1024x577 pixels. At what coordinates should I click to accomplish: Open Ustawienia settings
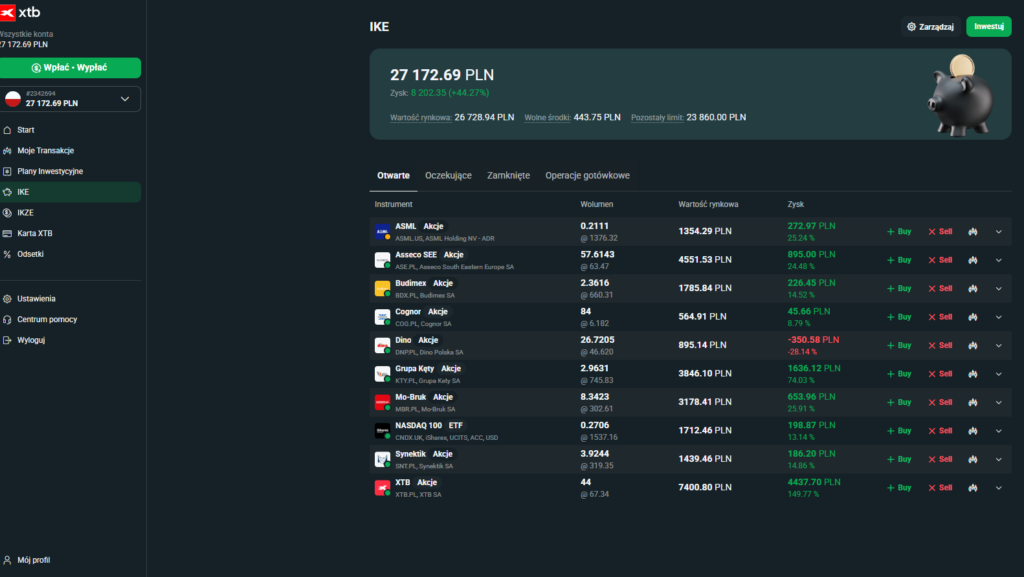click(70, 299)
